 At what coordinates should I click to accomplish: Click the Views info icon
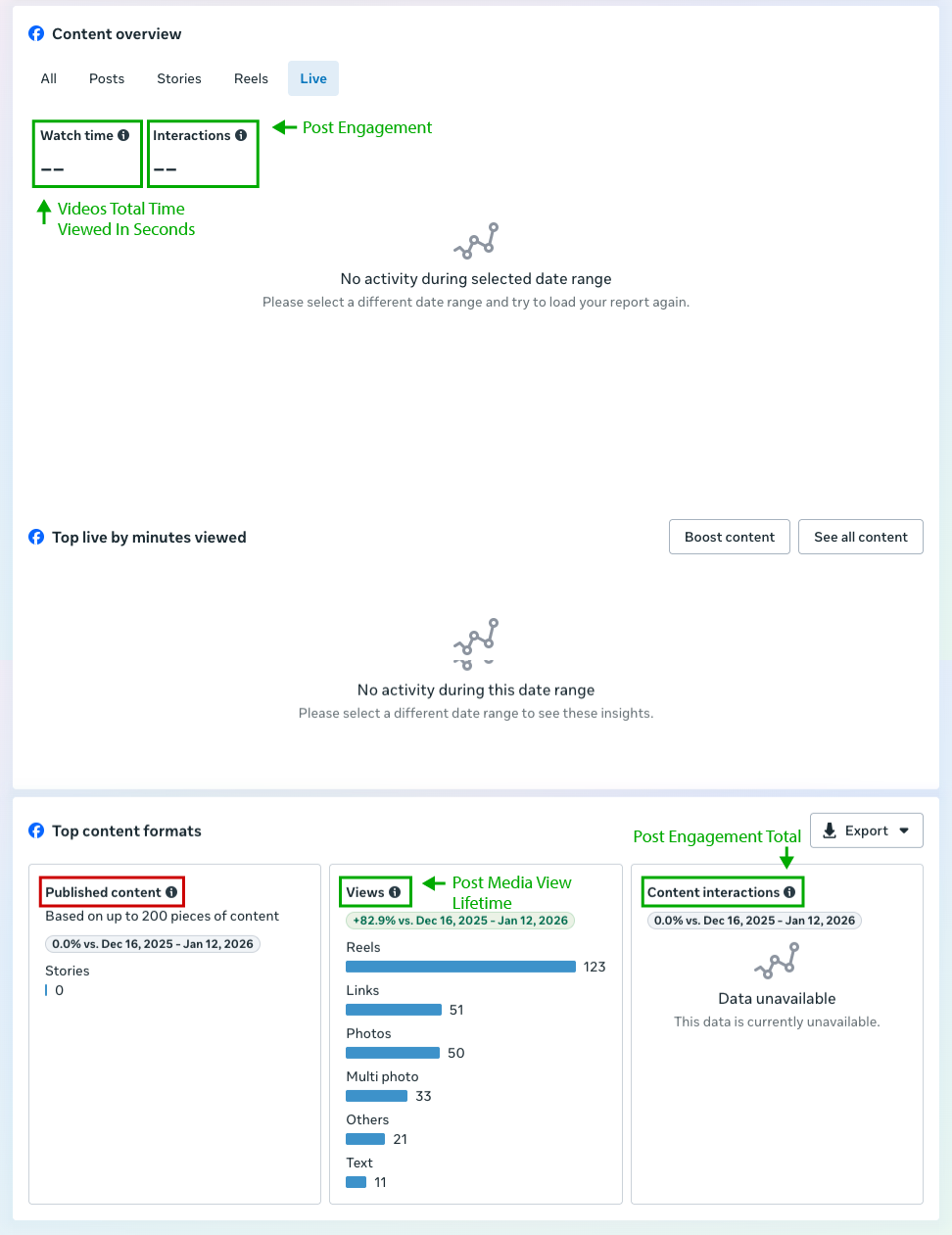395,892
